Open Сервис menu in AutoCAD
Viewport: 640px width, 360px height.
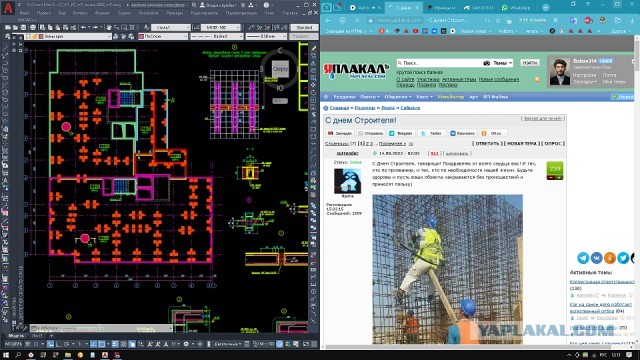click(124, 13)
